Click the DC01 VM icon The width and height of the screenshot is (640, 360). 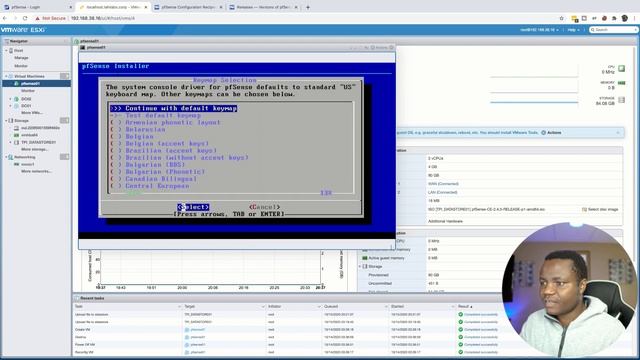(16, 106)
